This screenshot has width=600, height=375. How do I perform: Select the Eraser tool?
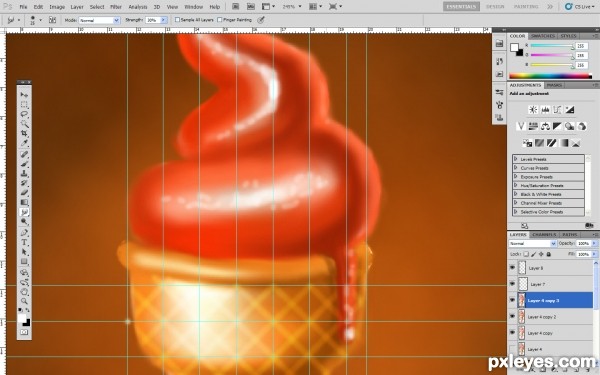(24, 192)
